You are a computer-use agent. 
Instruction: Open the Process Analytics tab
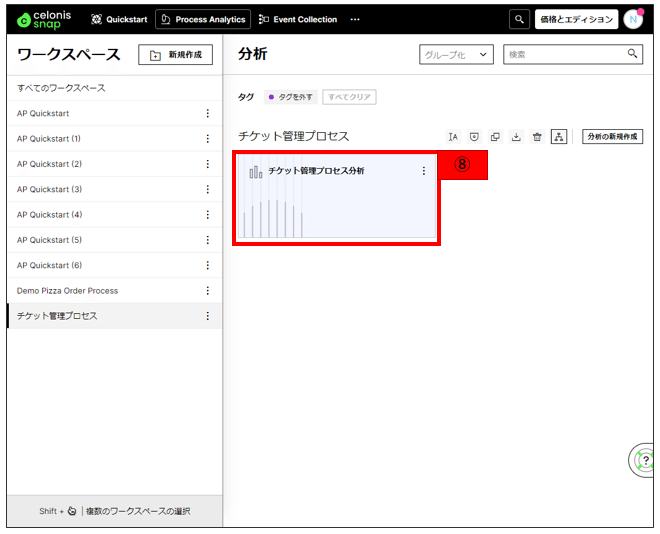(203, 19)
